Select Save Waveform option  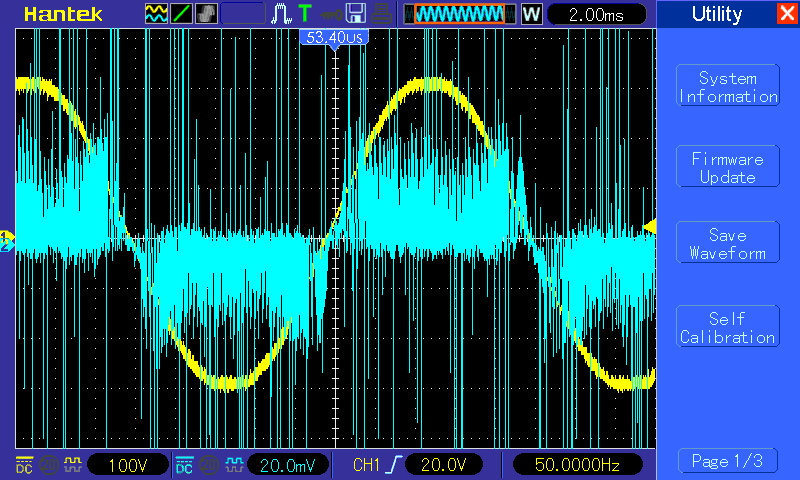coord(727,244)
